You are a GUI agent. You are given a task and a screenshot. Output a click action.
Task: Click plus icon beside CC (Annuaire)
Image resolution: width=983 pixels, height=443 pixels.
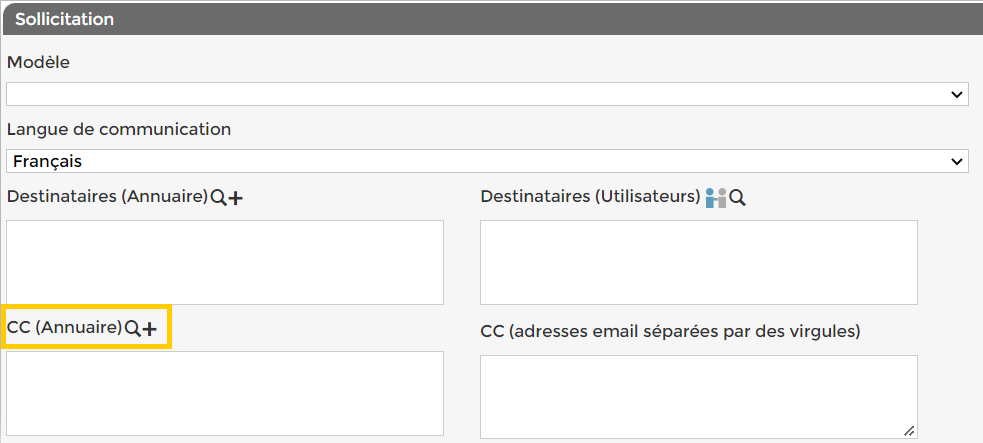150,328
